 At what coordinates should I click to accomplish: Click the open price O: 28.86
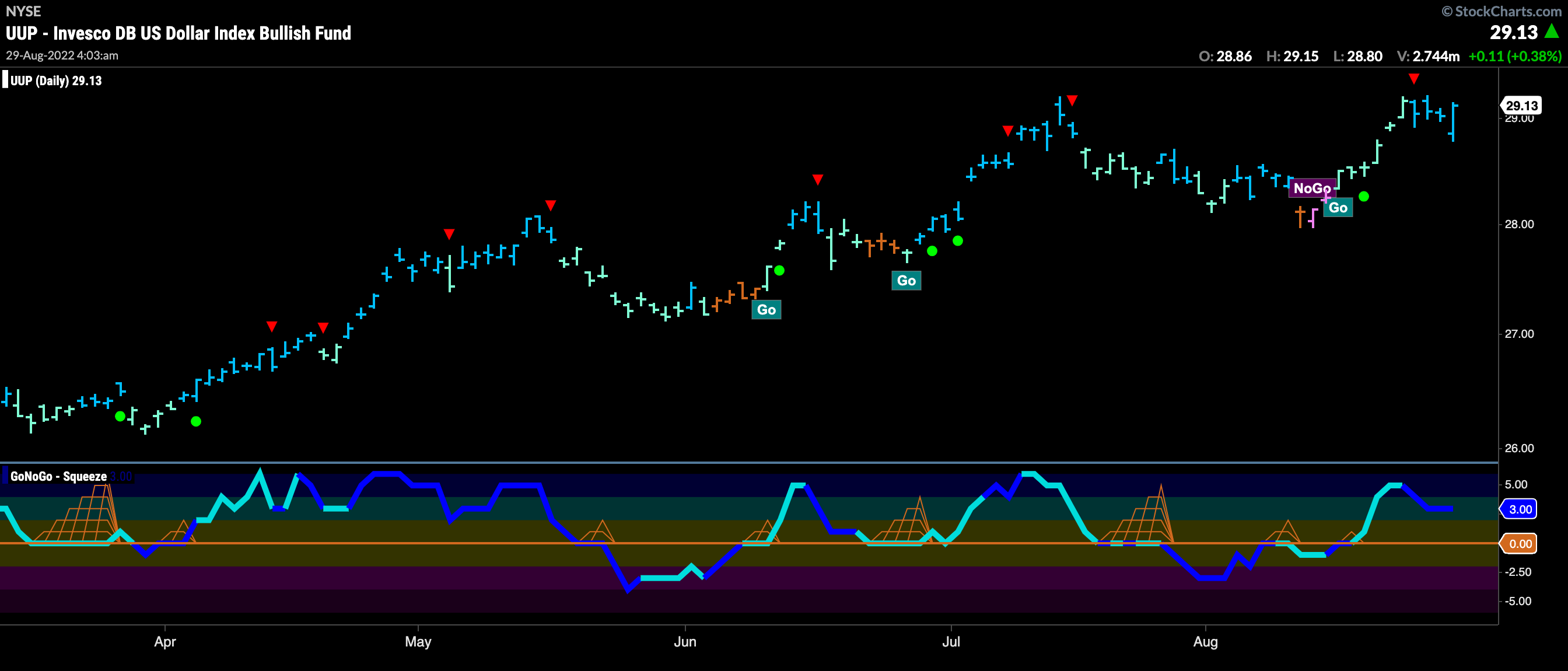[1224, 56]
